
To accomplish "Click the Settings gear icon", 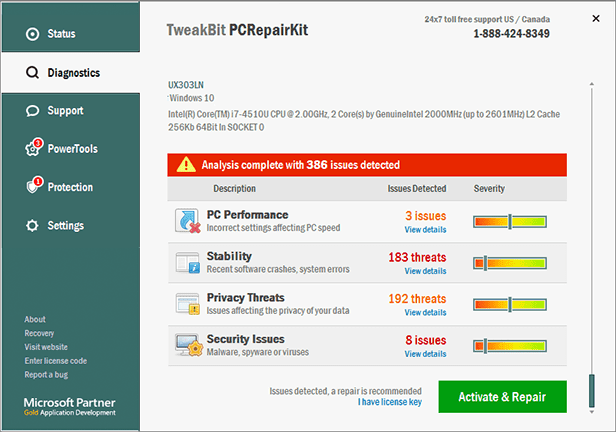I will pos(32,225).
